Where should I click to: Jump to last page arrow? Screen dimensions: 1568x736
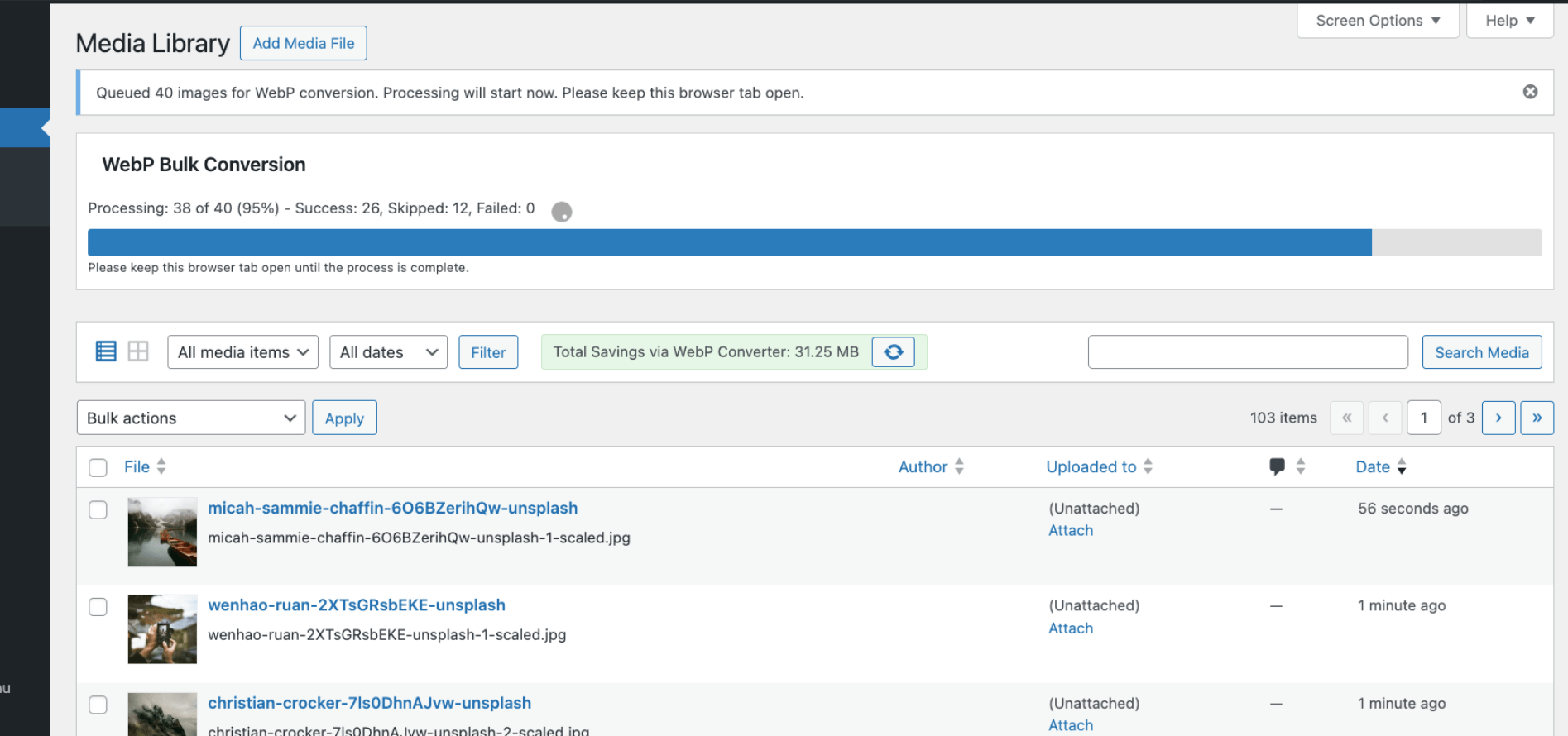point(1537,418)
